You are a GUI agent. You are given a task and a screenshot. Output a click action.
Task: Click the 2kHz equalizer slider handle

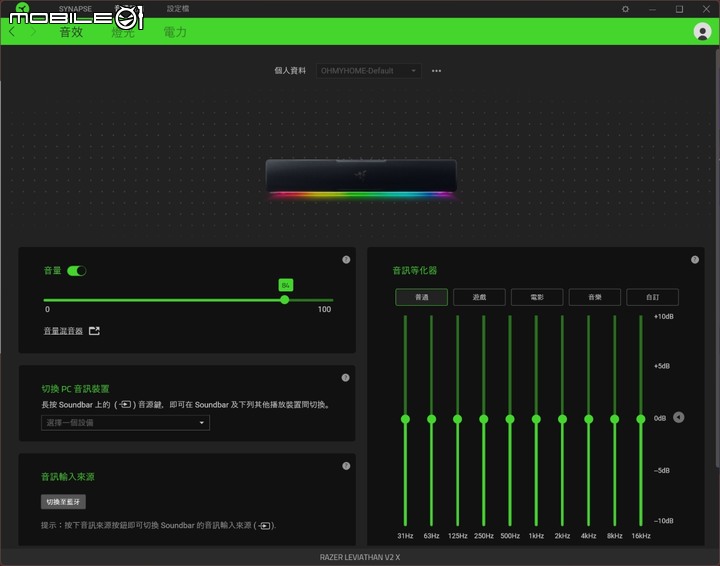click(562, 419)
